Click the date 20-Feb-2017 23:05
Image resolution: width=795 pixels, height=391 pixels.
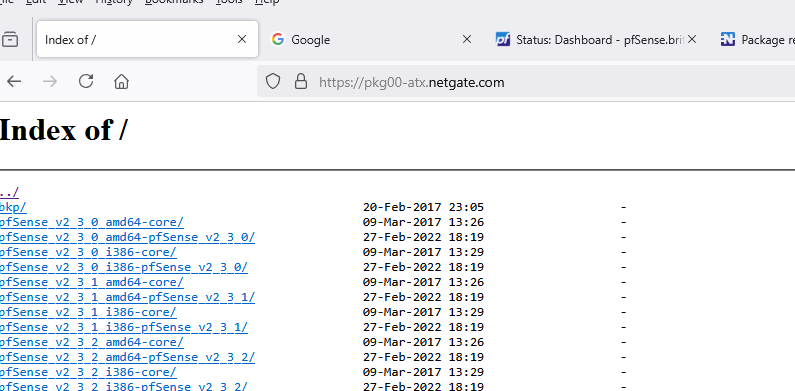point(423,207)
